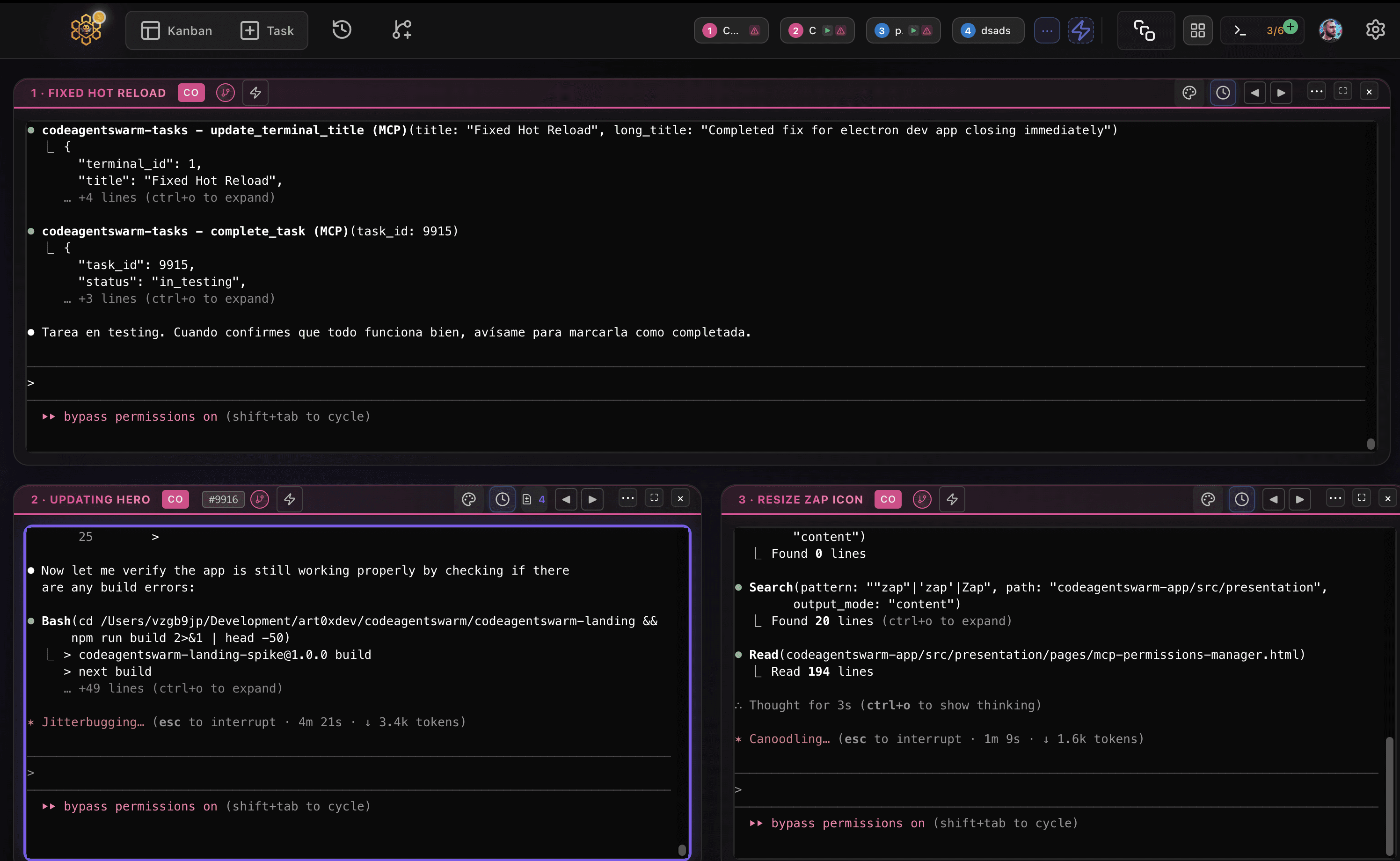
Task: Expand the three-dots menu on Updating Hero
Action: tap(627, 498)
